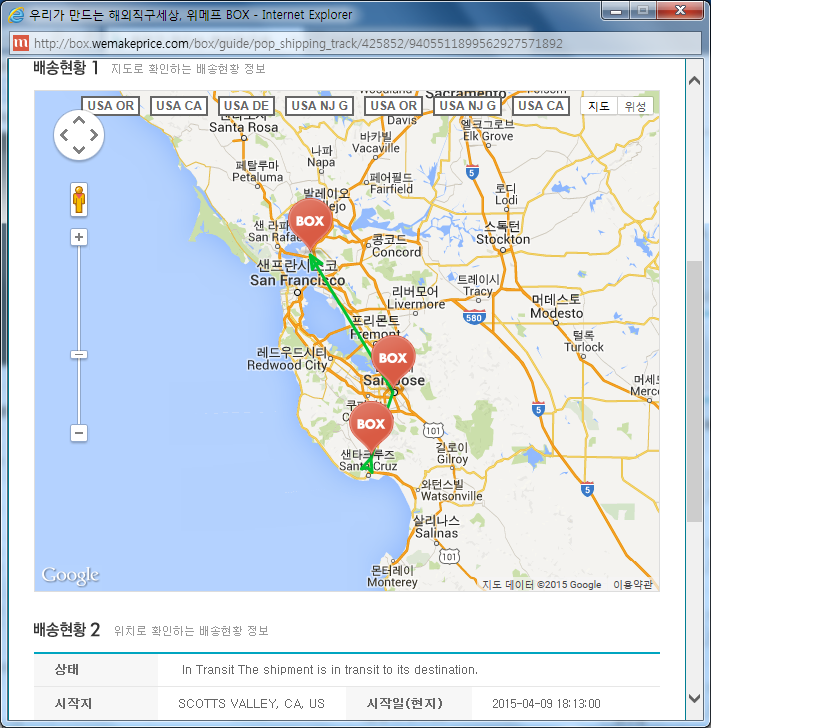Click the page scrollbar up arrow

point(694,78)
